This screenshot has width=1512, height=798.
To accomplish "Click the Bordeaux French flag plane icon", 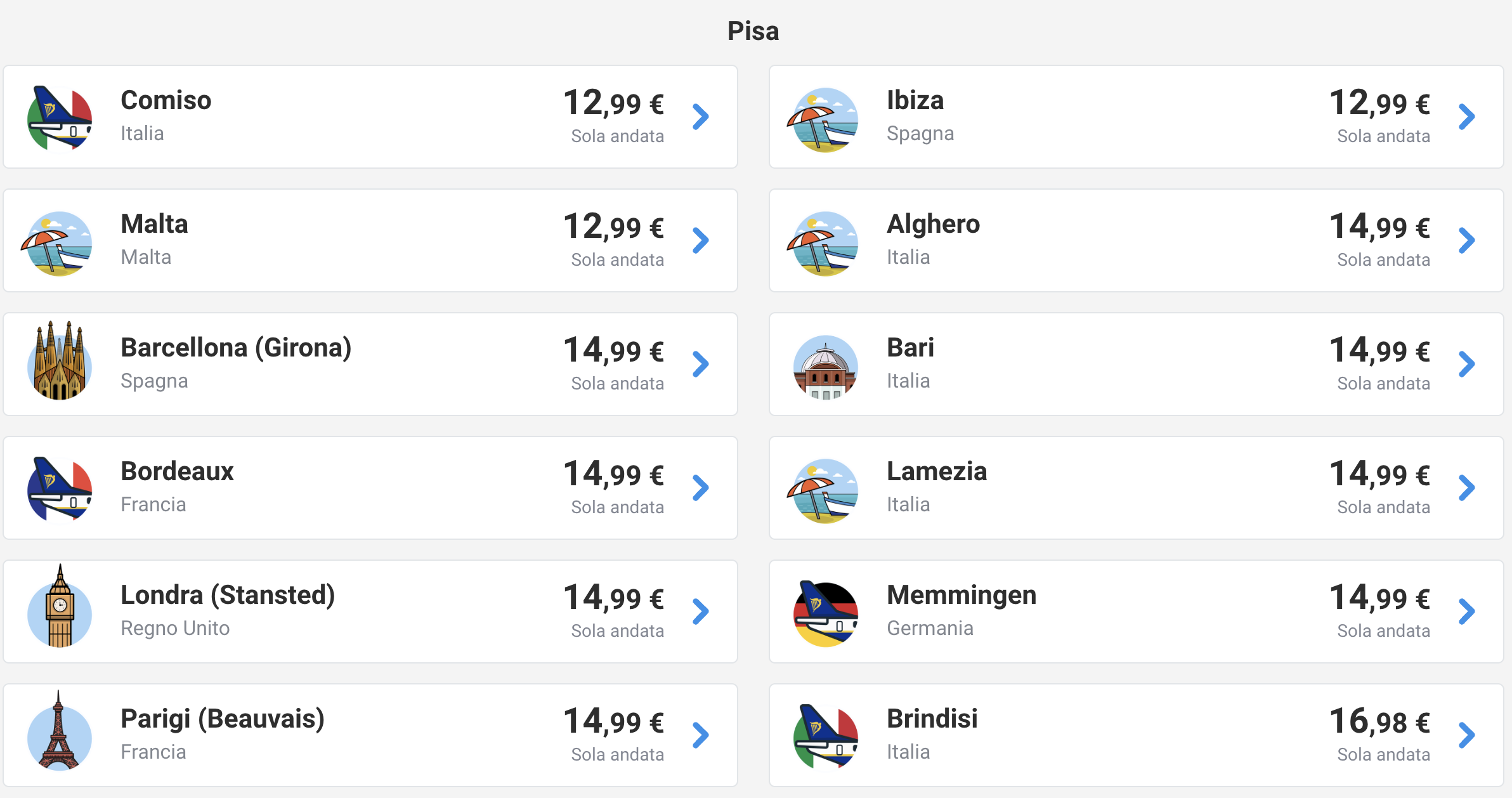I will (60, 489).
